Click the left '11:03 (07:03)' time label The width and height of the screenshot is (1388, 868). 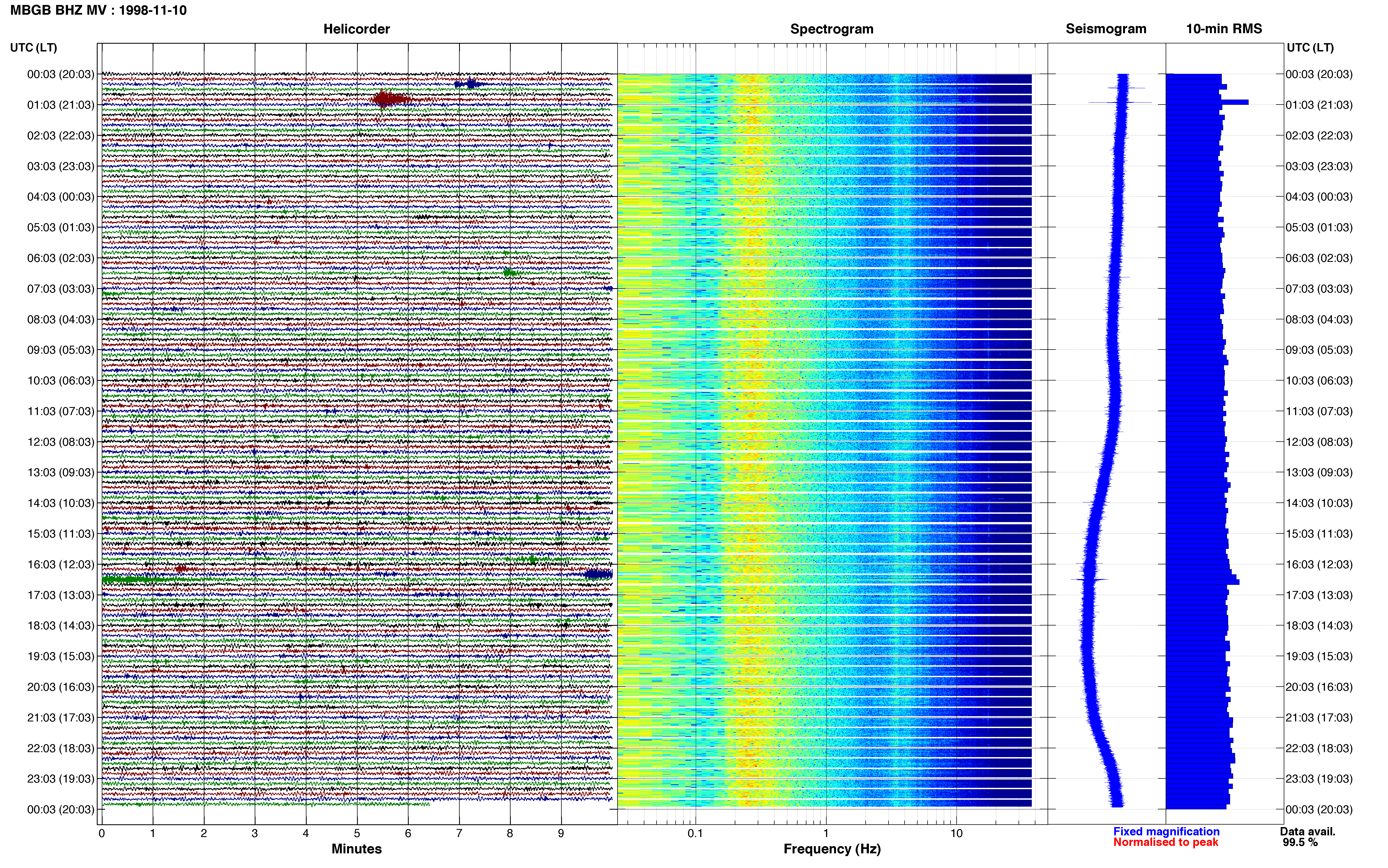pos(61,411)
